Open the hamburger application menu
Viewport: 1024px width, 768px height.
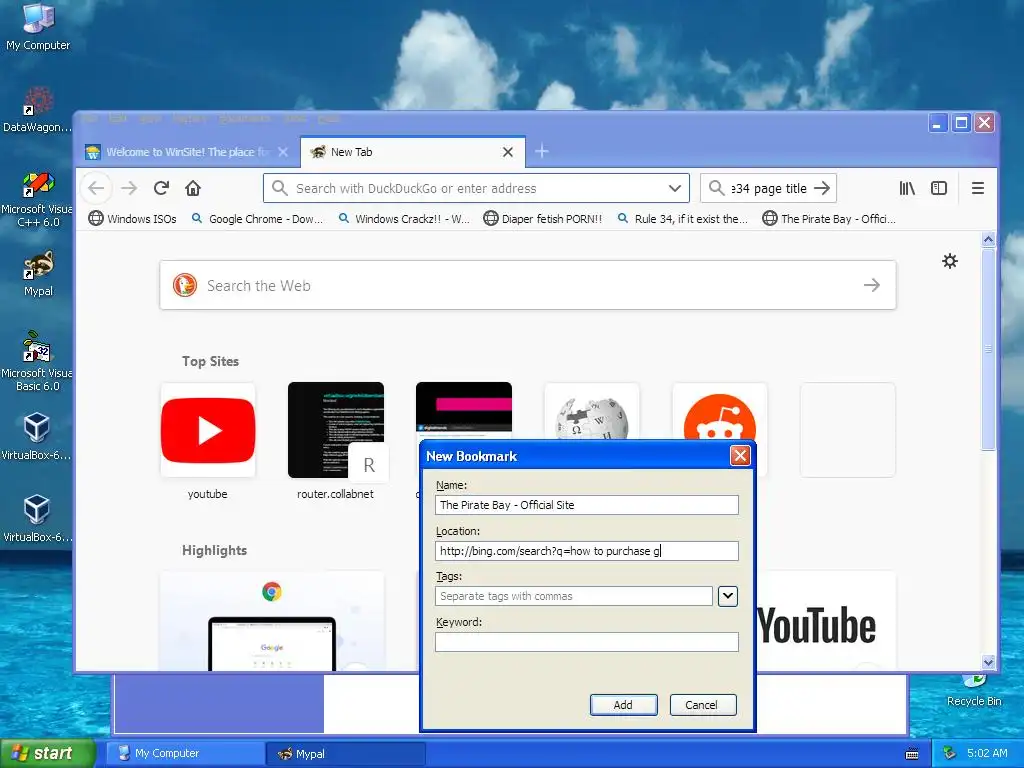(x=978, y=188)
